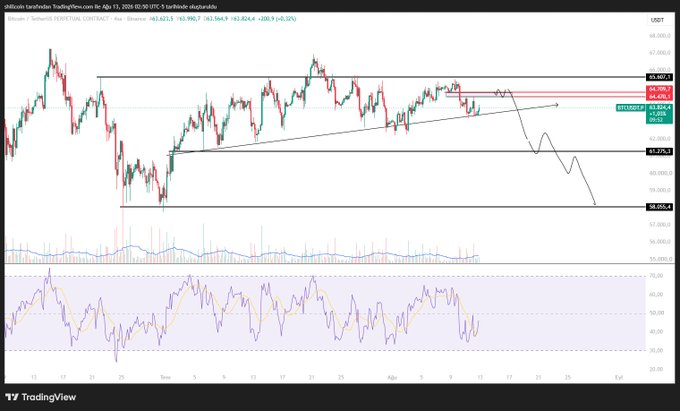Screen dimensions: 680x411
Task: Select the 61.275,3 support price label
Action: [659, 151]
